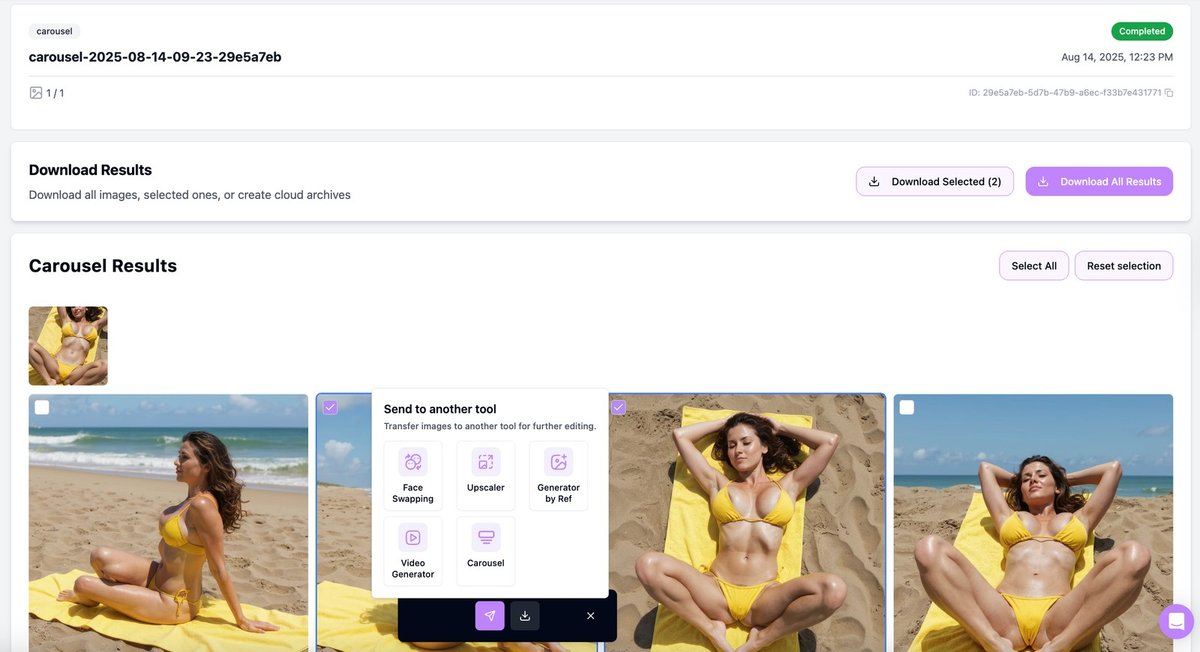Click the purple send icon in action bar
This screenshot has width=1200, height=652.
pos(489,616)
